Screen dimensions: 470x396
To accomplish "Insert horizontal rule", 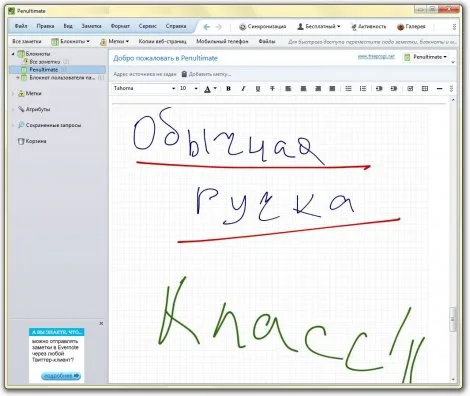I will [440, 89].
